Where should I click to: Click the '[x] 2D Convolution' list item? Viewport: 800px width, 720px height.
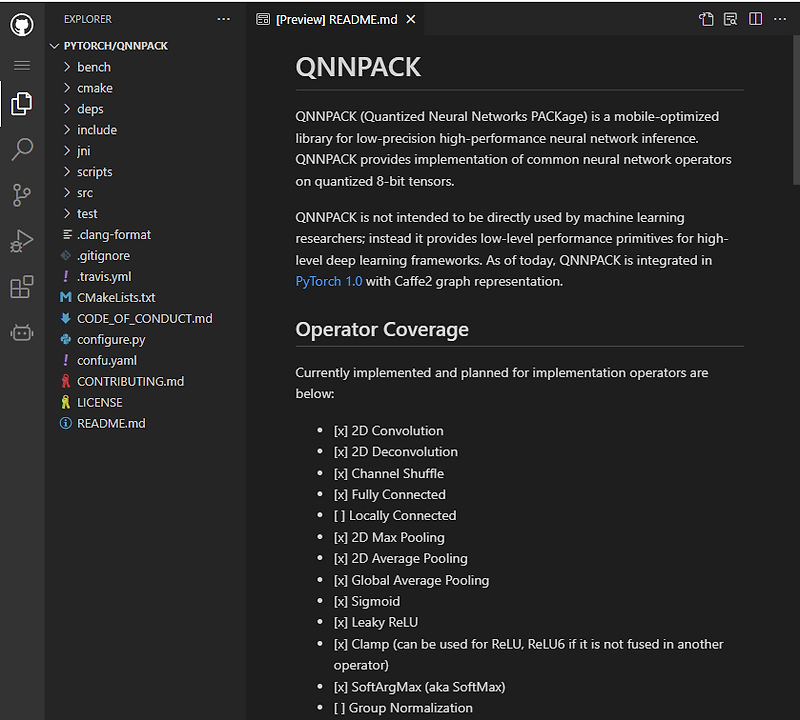(x=388, y=431)
